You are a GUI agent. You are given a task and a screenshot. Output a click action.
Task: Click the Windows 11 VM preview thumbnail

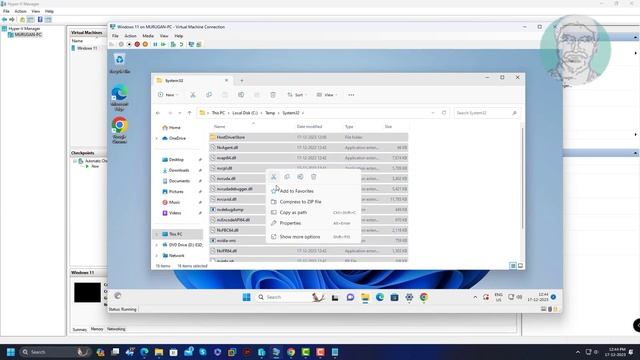click(87, 292)
